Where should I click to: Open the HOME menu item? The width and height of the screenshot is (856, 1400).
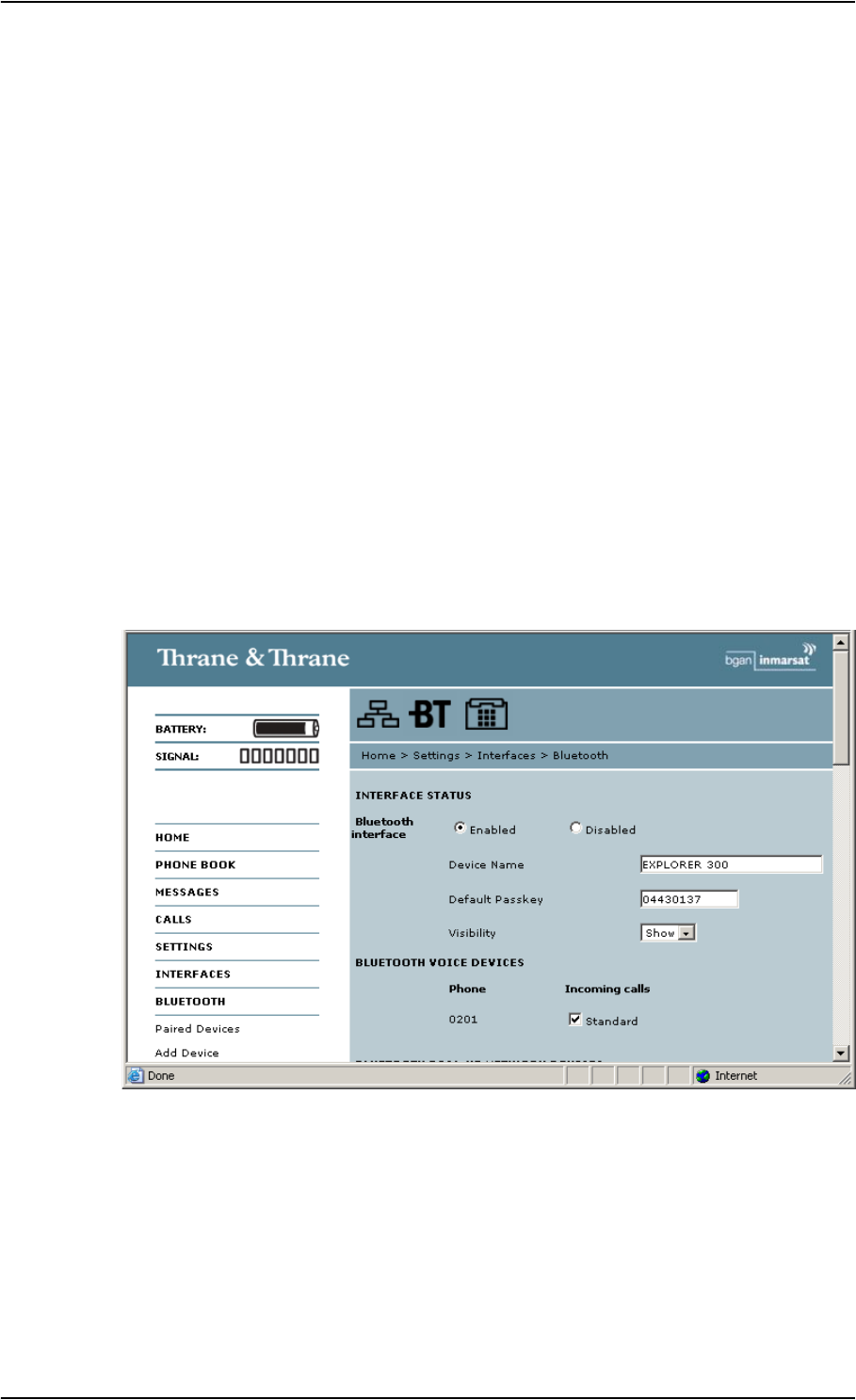point(172,838)
